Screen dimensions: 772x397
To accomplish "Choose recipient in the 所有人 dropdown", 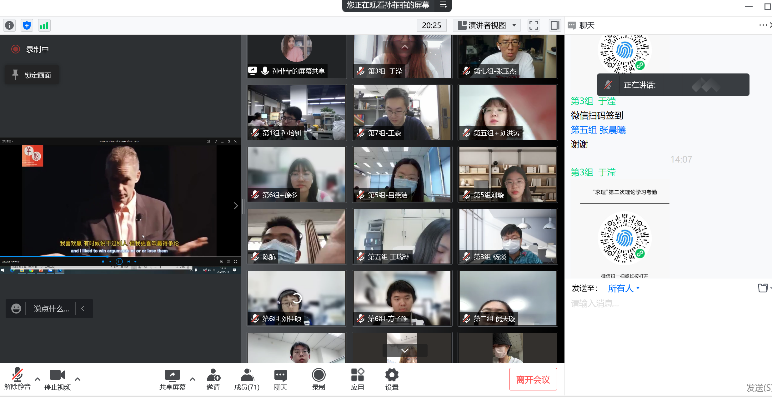I will [x=623, y=288].
